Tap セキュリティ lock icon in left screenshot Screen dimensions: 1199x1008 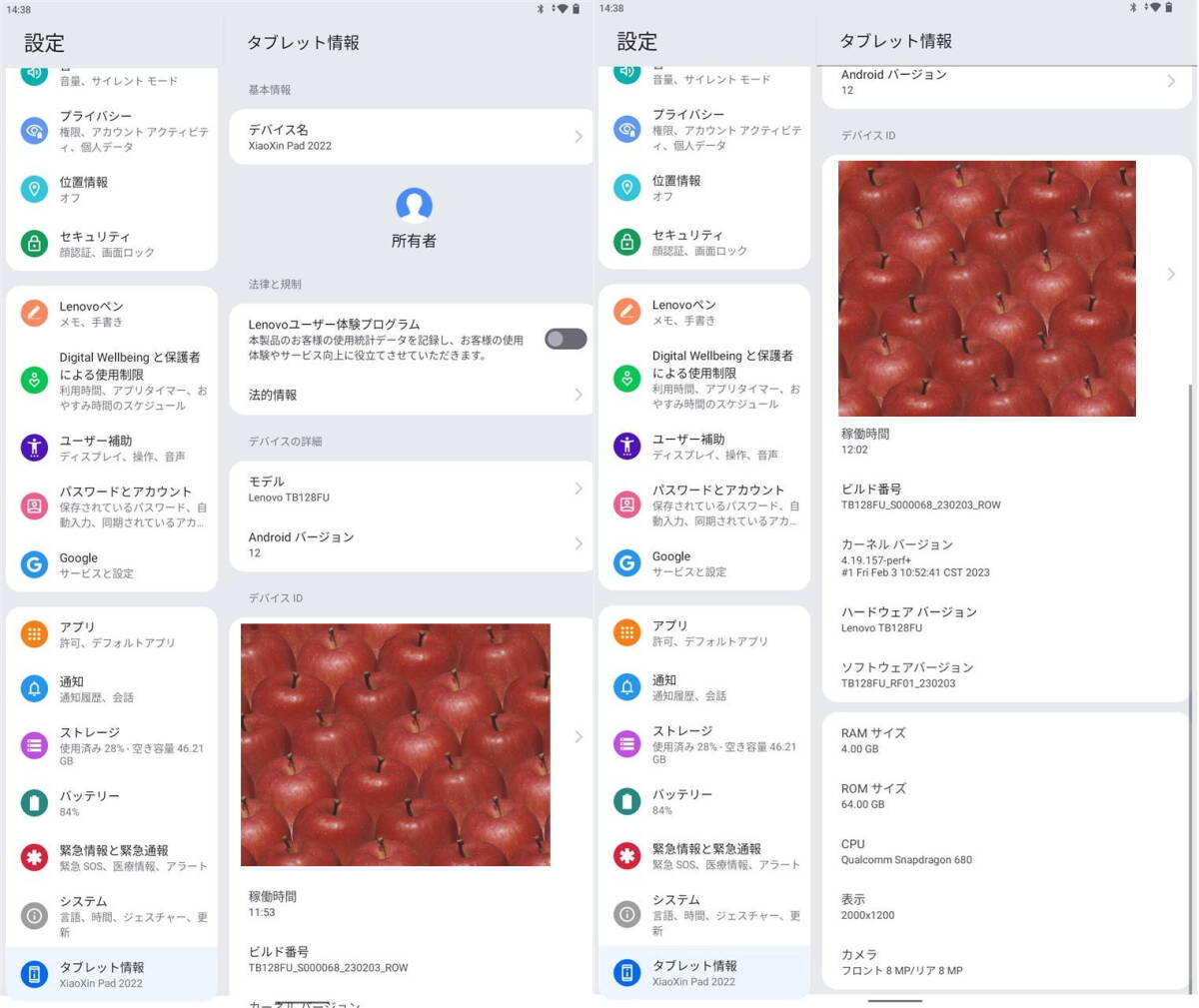tap(34, 244)
